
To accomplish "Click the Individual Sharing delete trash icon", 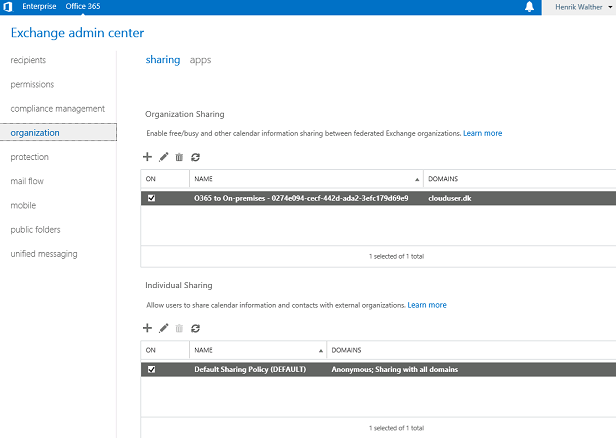I will click(179, 328).
